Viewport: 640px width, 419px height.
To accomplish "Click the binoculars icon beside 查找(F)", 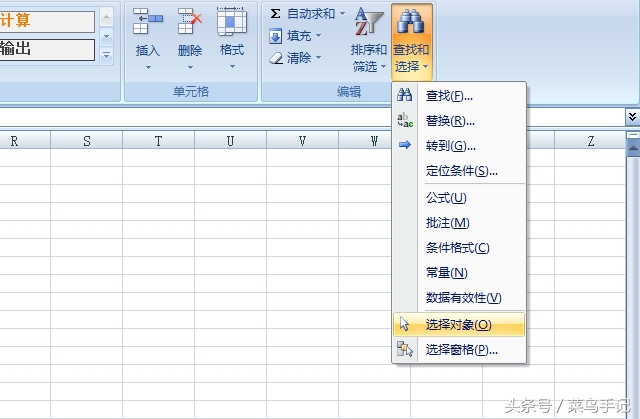I will pyautogui.click(x=404, y=95).
